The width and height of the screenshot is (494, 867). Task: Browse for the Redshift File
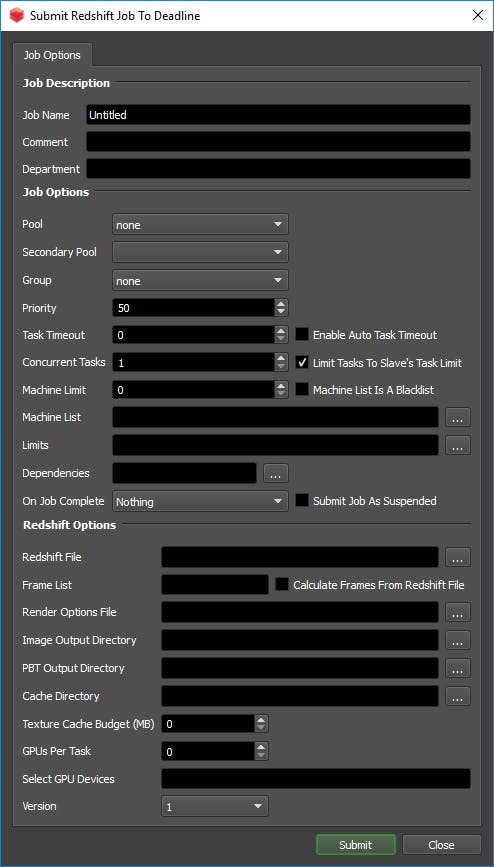(457, 557)
